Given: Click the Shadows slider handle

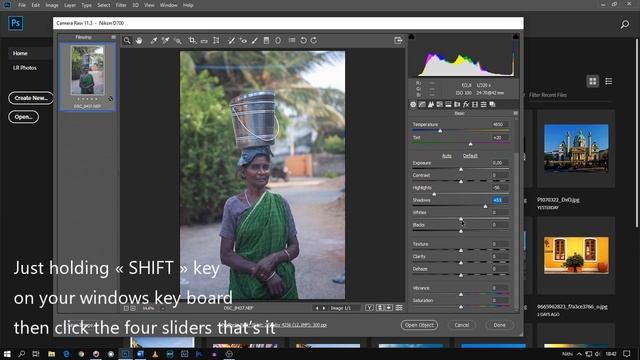Looking at the screenshot, I should pyautogui.click(x=485, y=207).
